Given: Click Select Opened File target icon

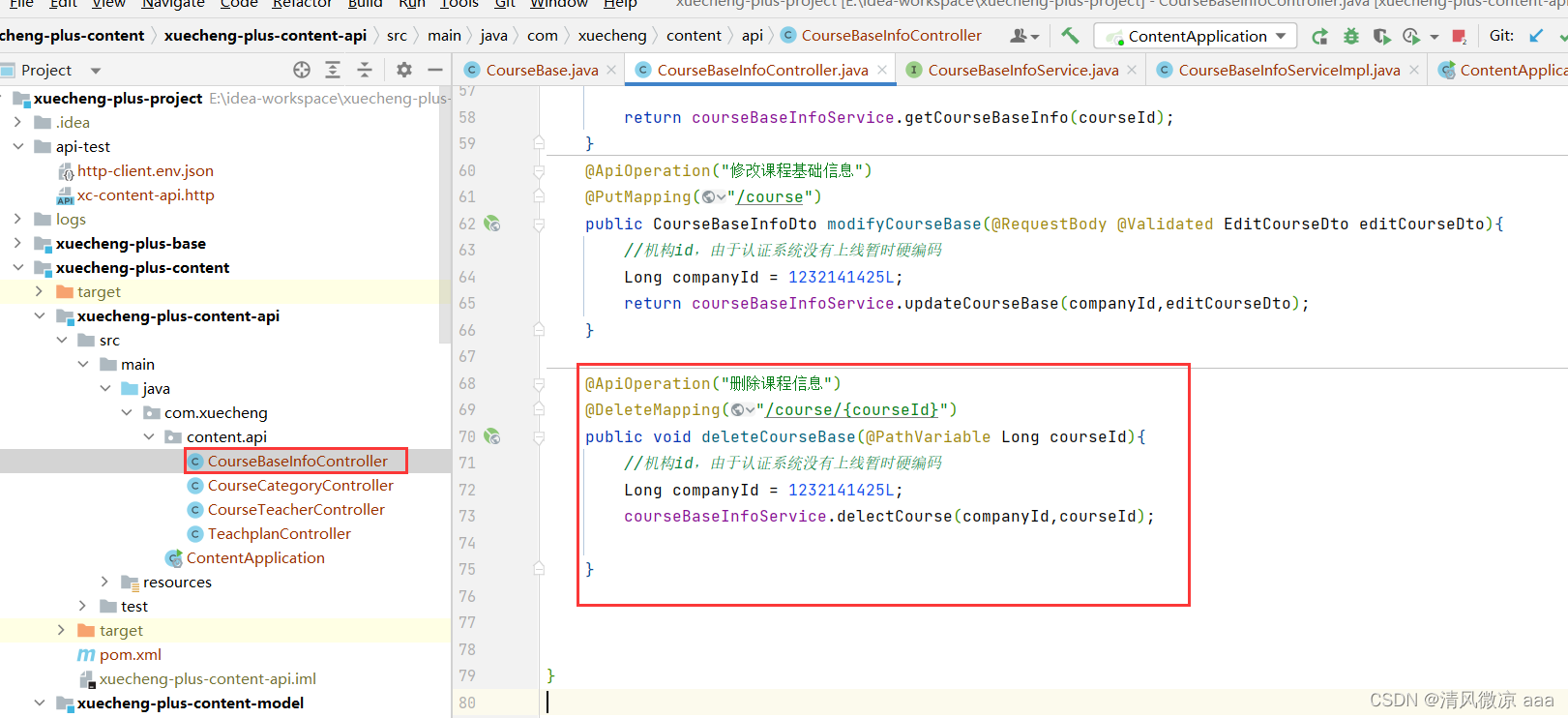Looking at the screenshot, I should coord(302,70).
